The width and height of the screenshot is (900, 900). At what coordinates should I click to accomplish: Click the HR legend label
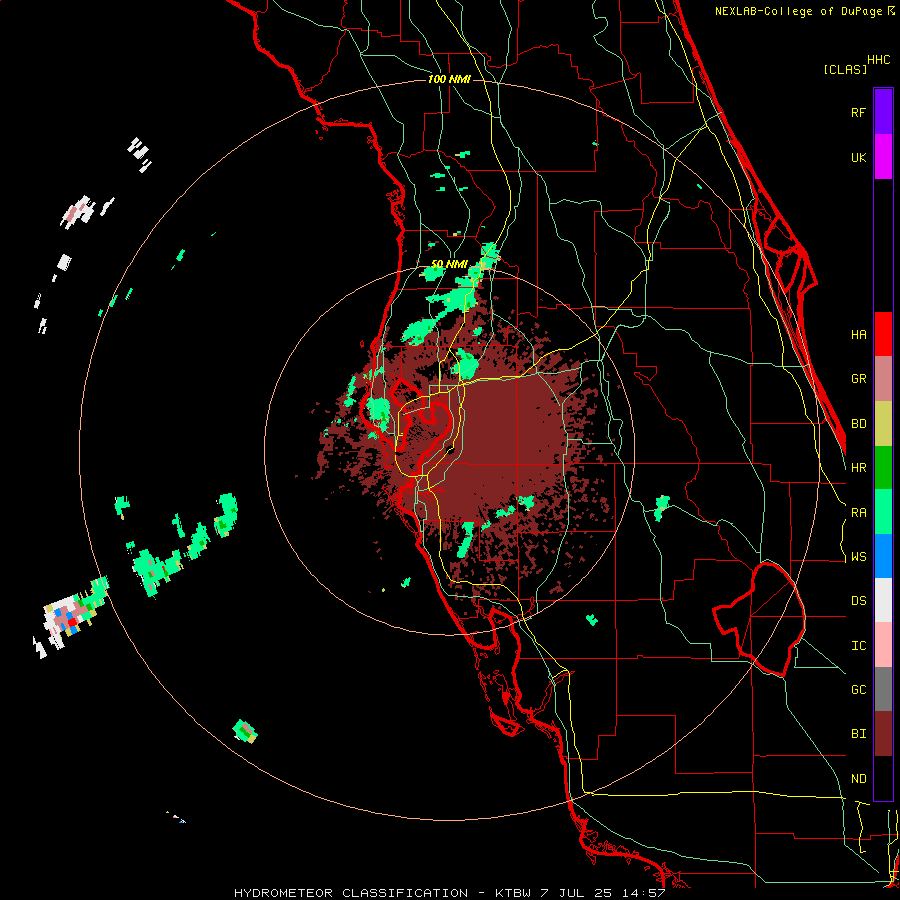[858, 468]
